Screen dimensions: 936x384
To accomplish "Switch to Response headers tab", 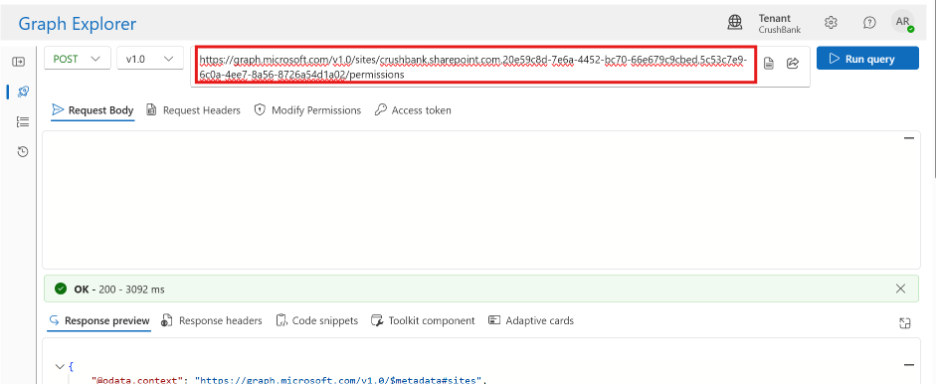I will point(212,321).
